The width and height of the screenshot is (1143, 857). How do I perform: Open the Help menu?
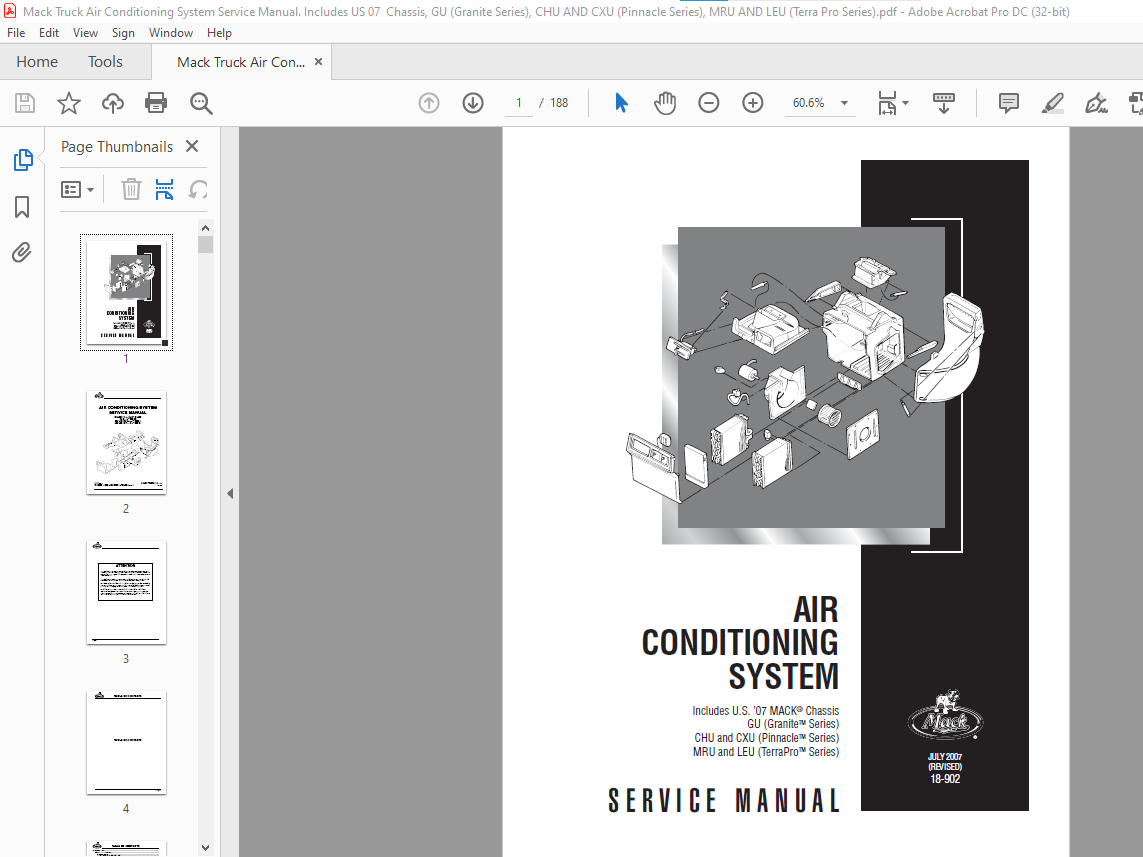(219, 33)
